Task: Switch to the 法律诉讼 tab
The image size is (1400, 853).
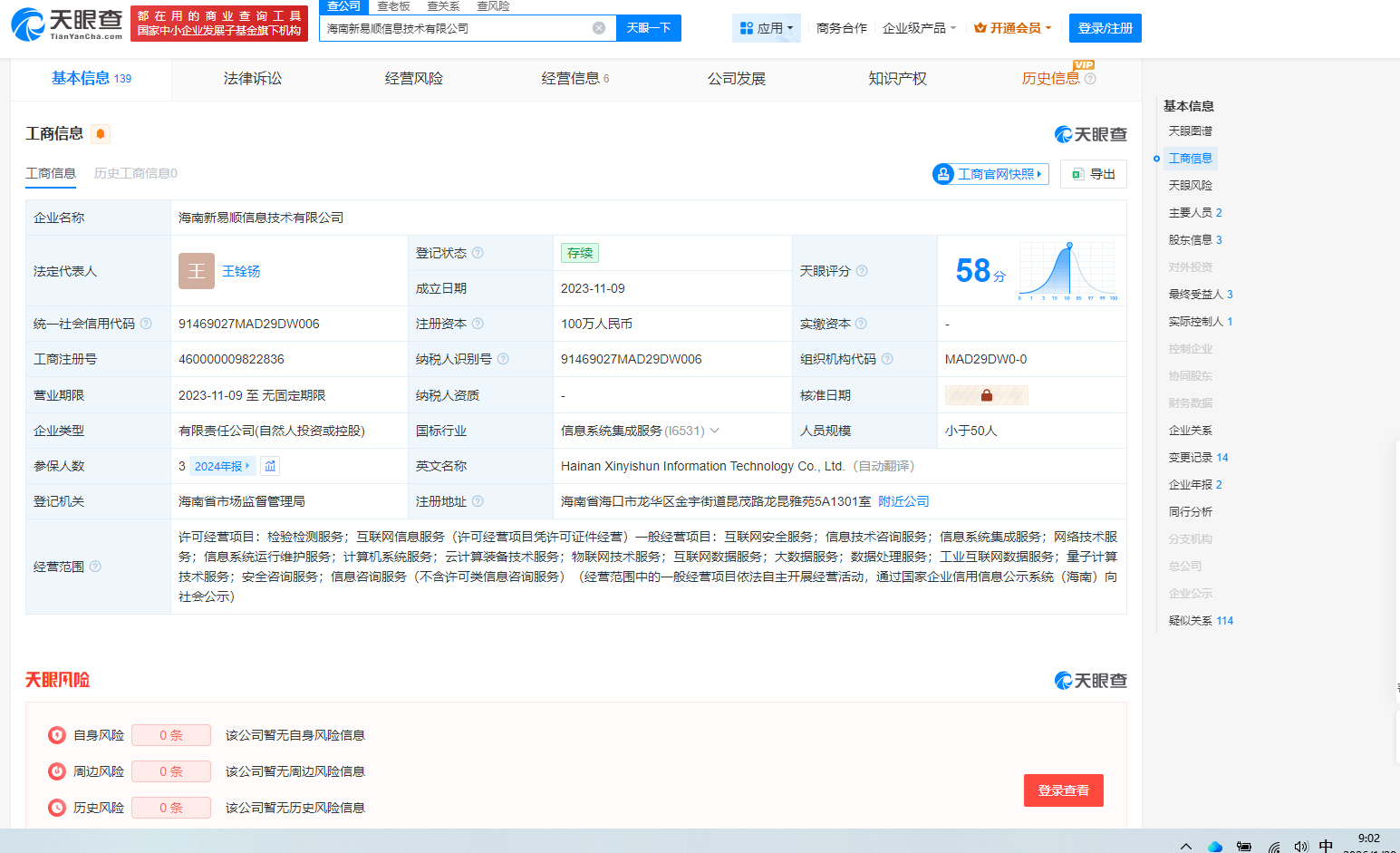Action: (x=253, y=79)
